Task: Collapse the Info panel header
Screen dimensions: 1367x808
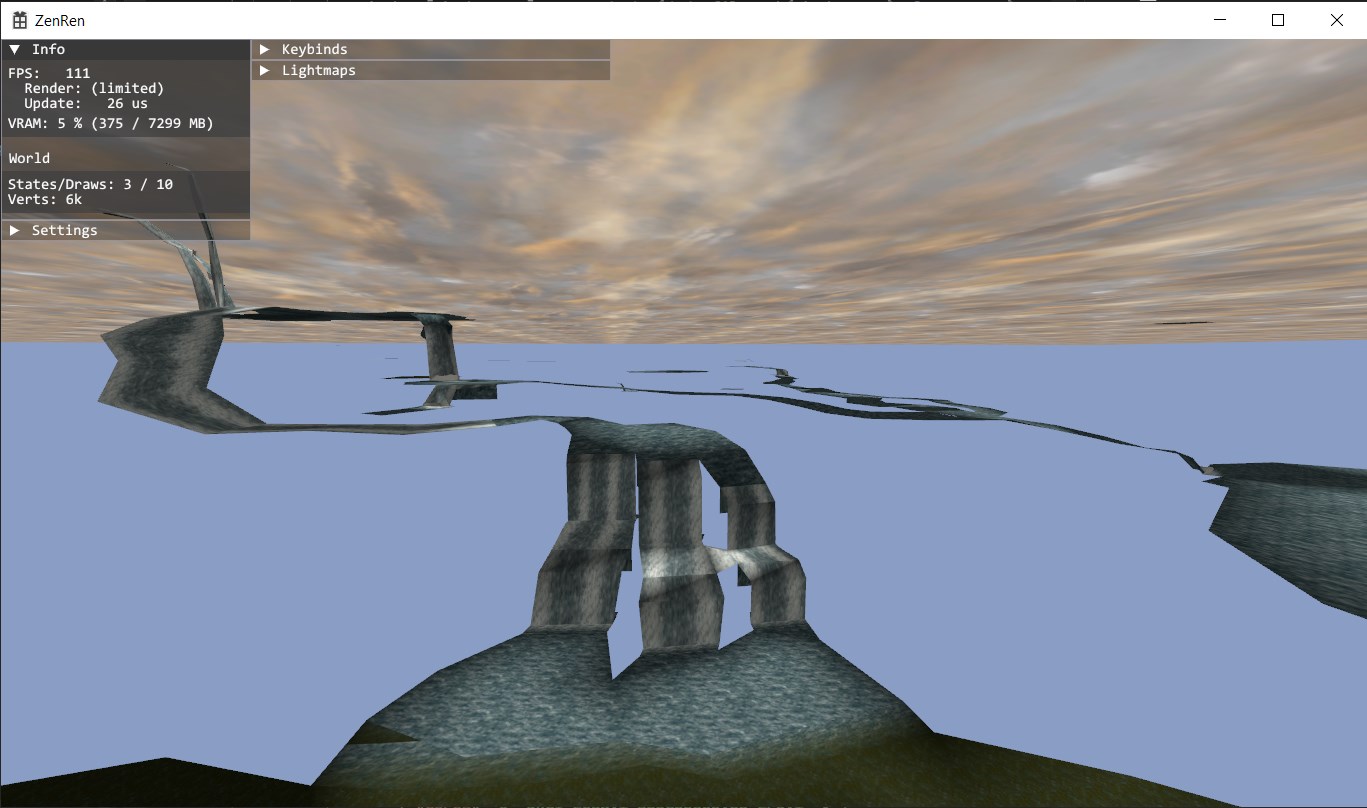Action: click(x=125, y=49)
